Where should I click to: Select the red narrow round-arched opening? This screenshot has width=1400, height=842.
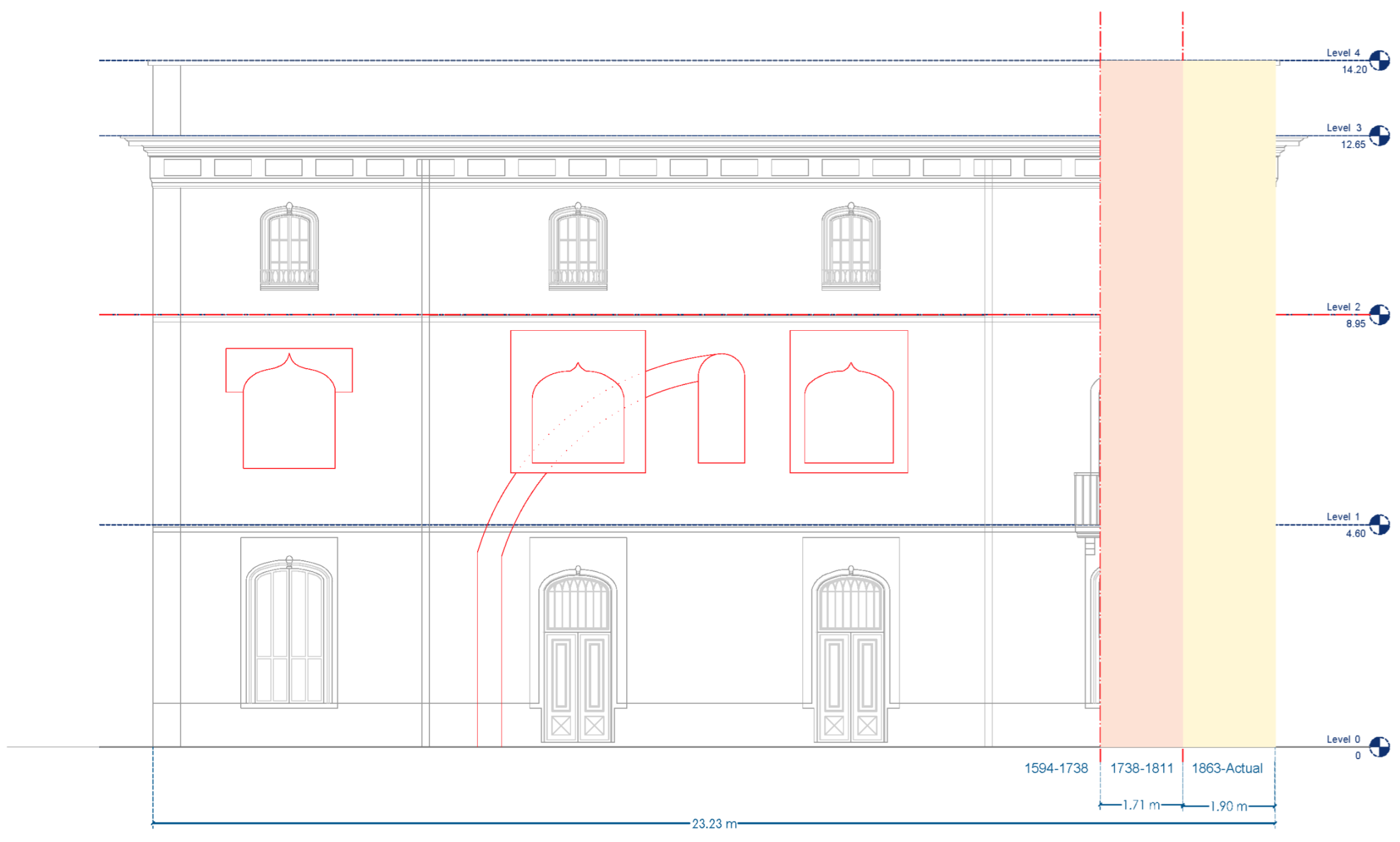coord(721,414)
